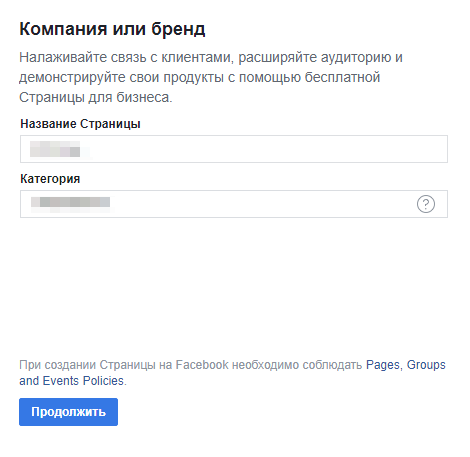The width and height of the screenshot is (470, 457).
Task: Open the question mark help icon
Action: tap(426, 204)
